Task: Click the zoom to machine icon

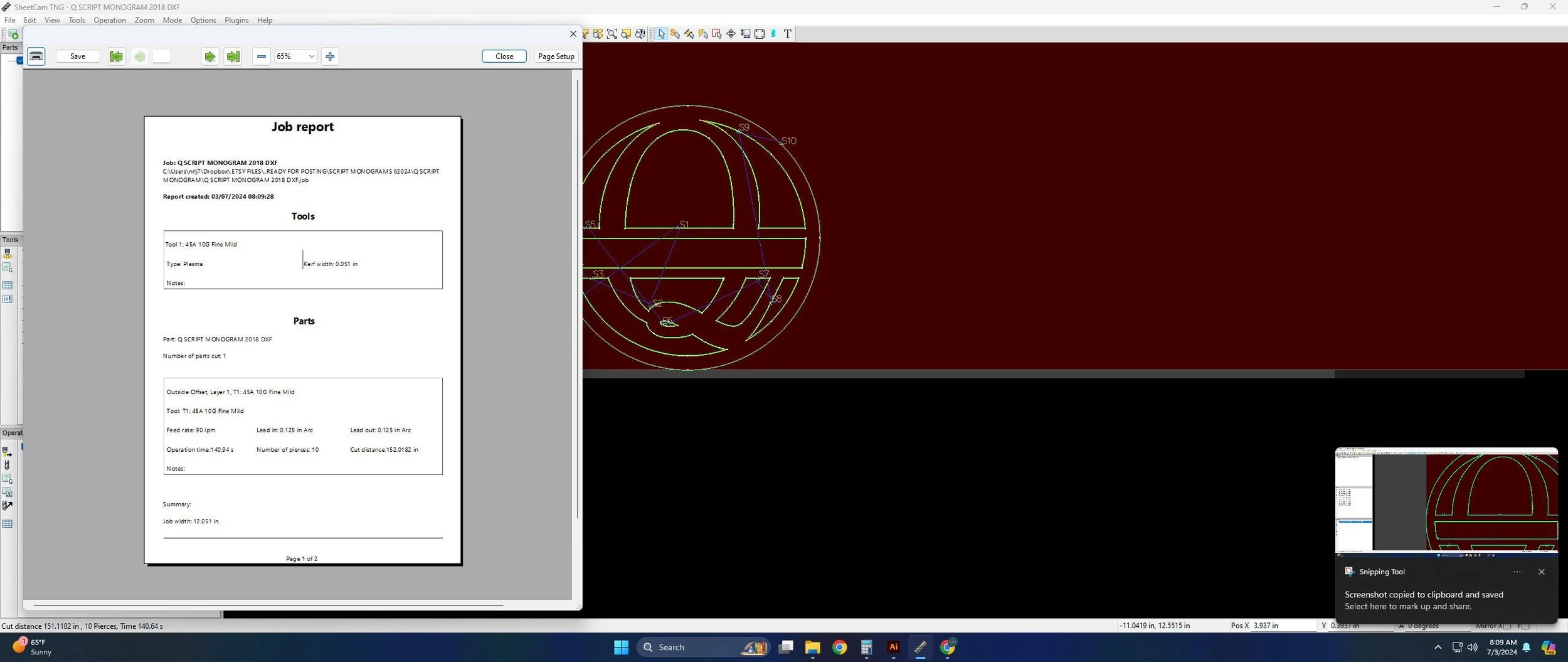Action: point(640,34)
